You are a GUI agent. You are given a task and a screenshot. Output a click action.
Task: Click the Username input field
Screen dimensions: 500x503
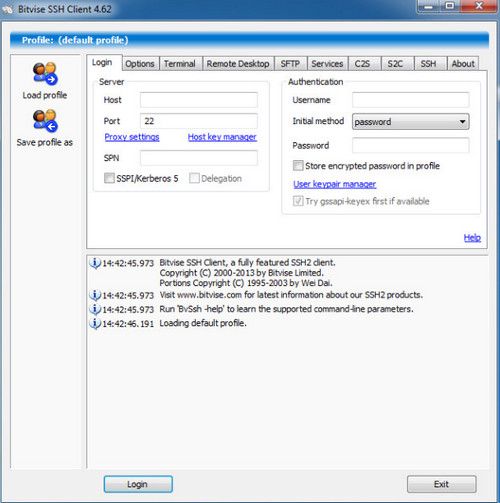[411, 100]
